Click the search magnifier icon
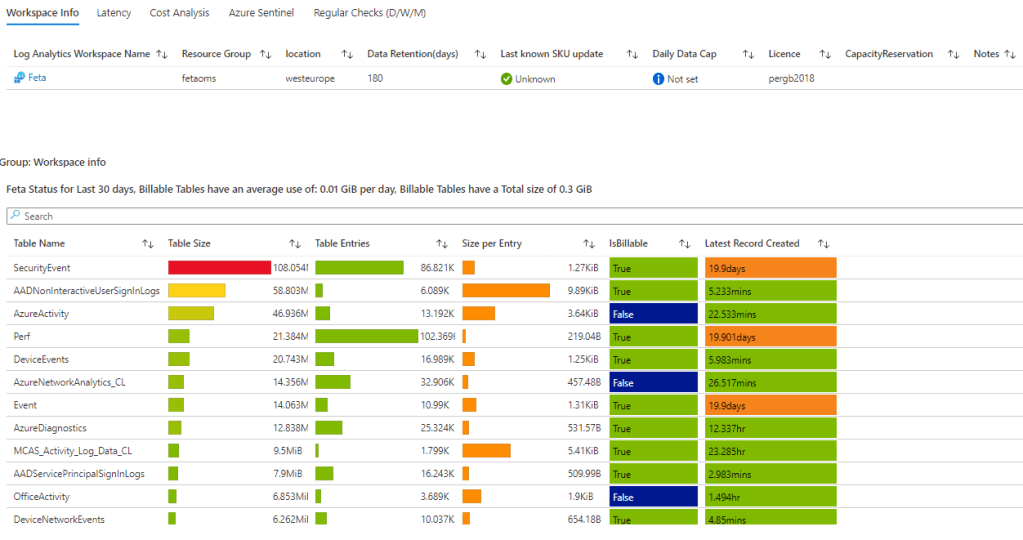 pyautogui.click(x=15, y=216)
